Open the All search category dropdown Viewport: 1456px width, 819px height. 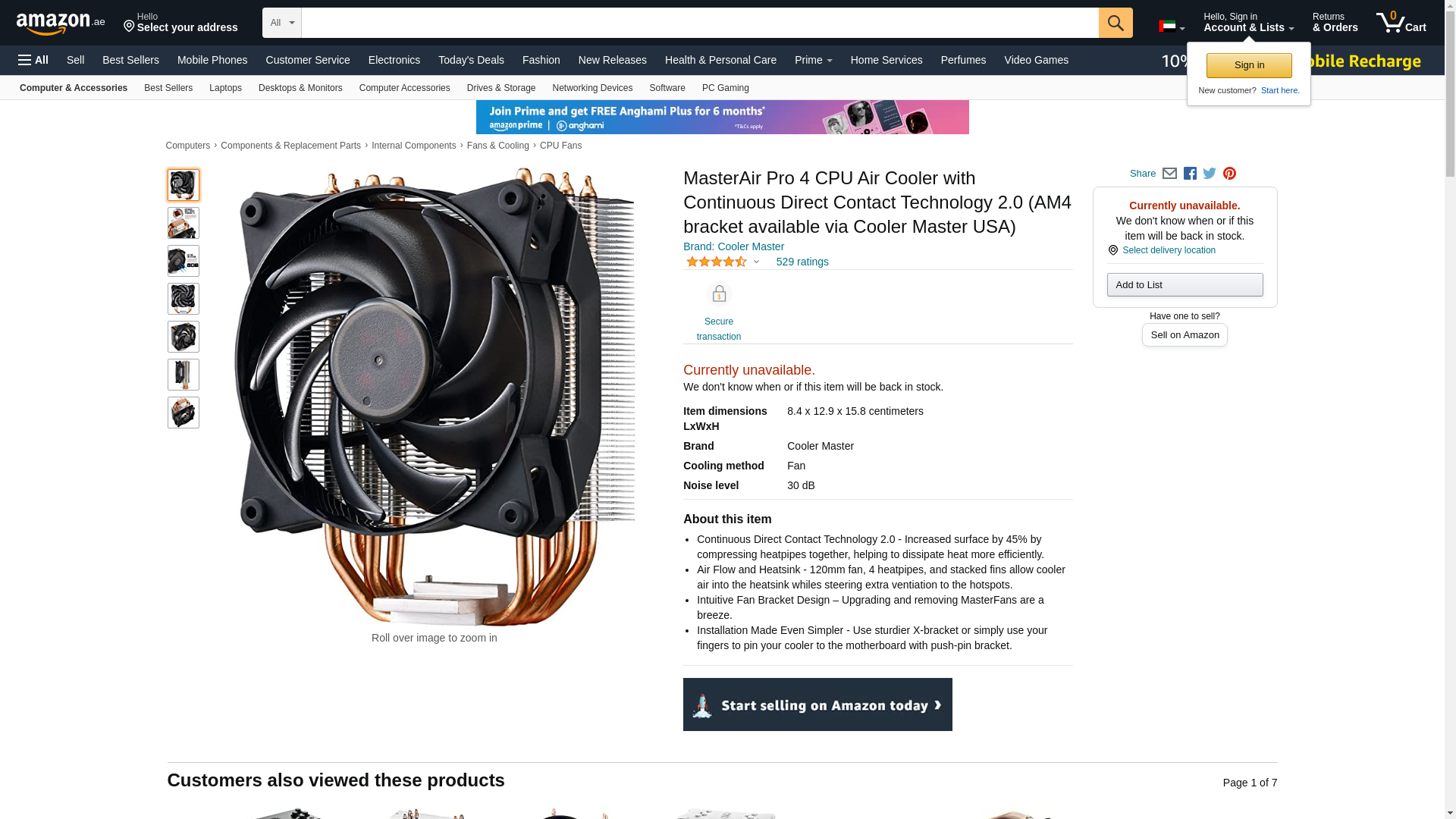[282, 23]
